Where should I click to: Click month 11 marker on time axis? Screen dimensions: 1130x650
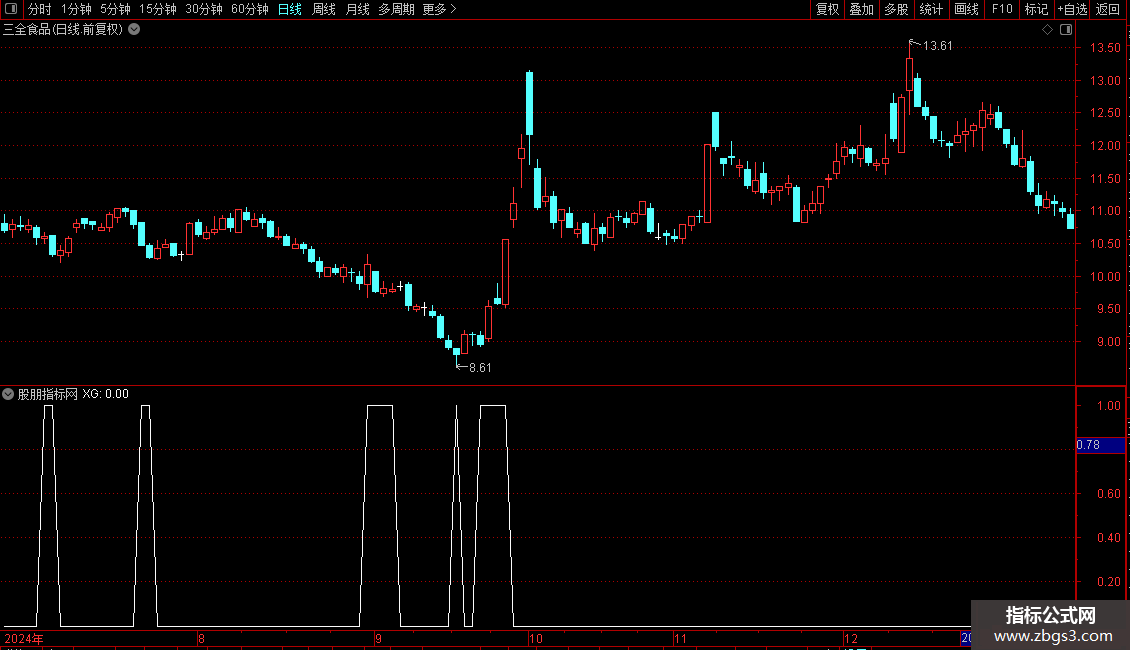pos(680,638)
